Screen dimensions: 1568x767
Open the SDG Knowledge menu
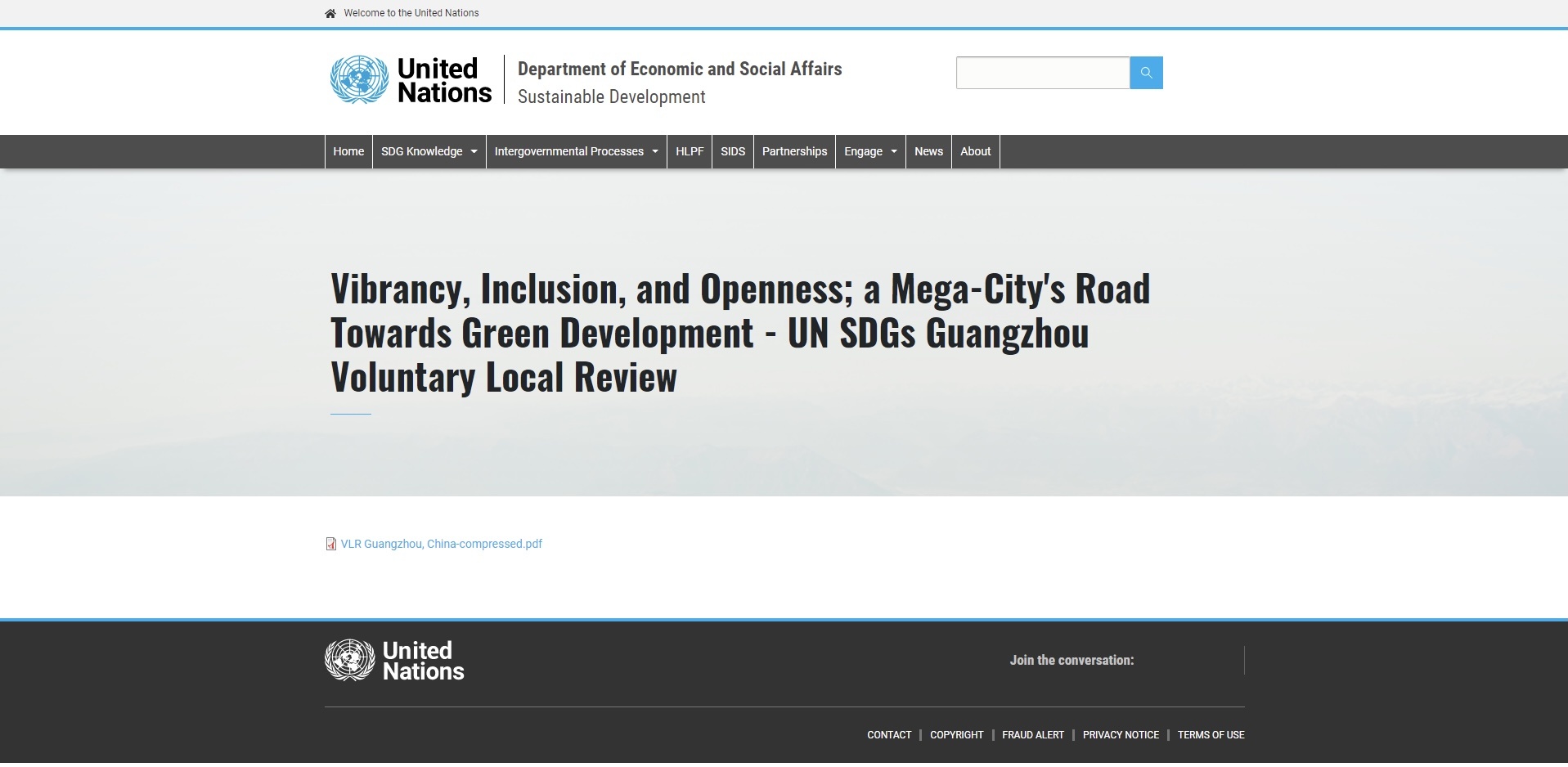(x=421, y=151)
